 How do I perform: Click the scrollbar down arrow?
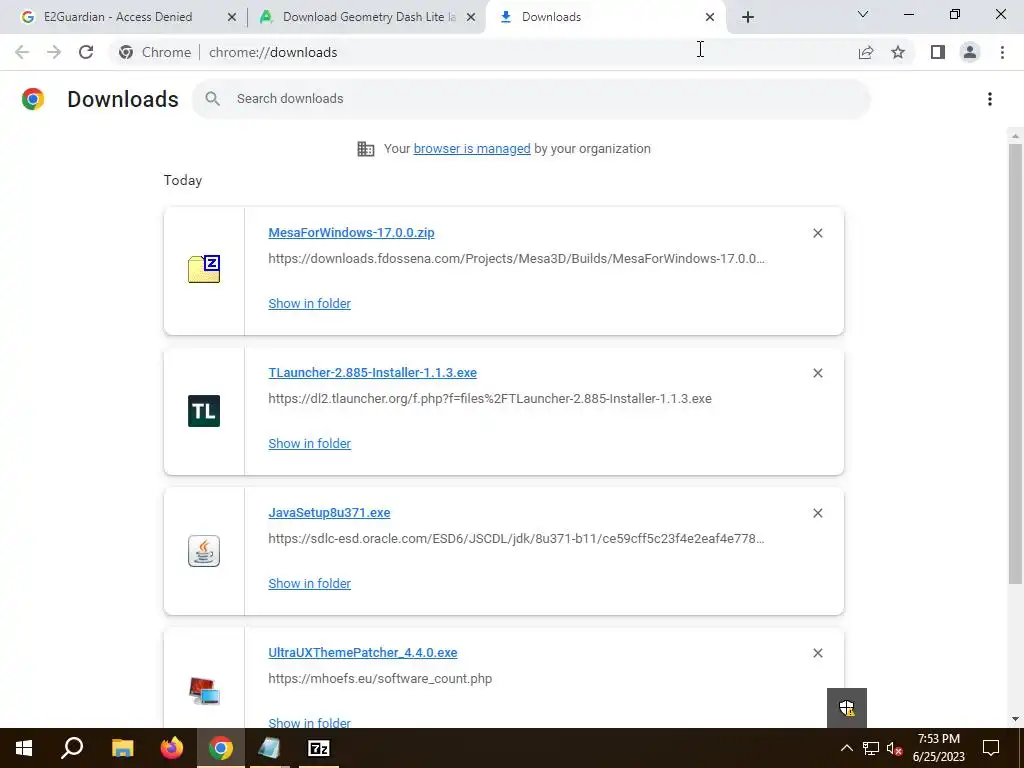(1015, 720)
